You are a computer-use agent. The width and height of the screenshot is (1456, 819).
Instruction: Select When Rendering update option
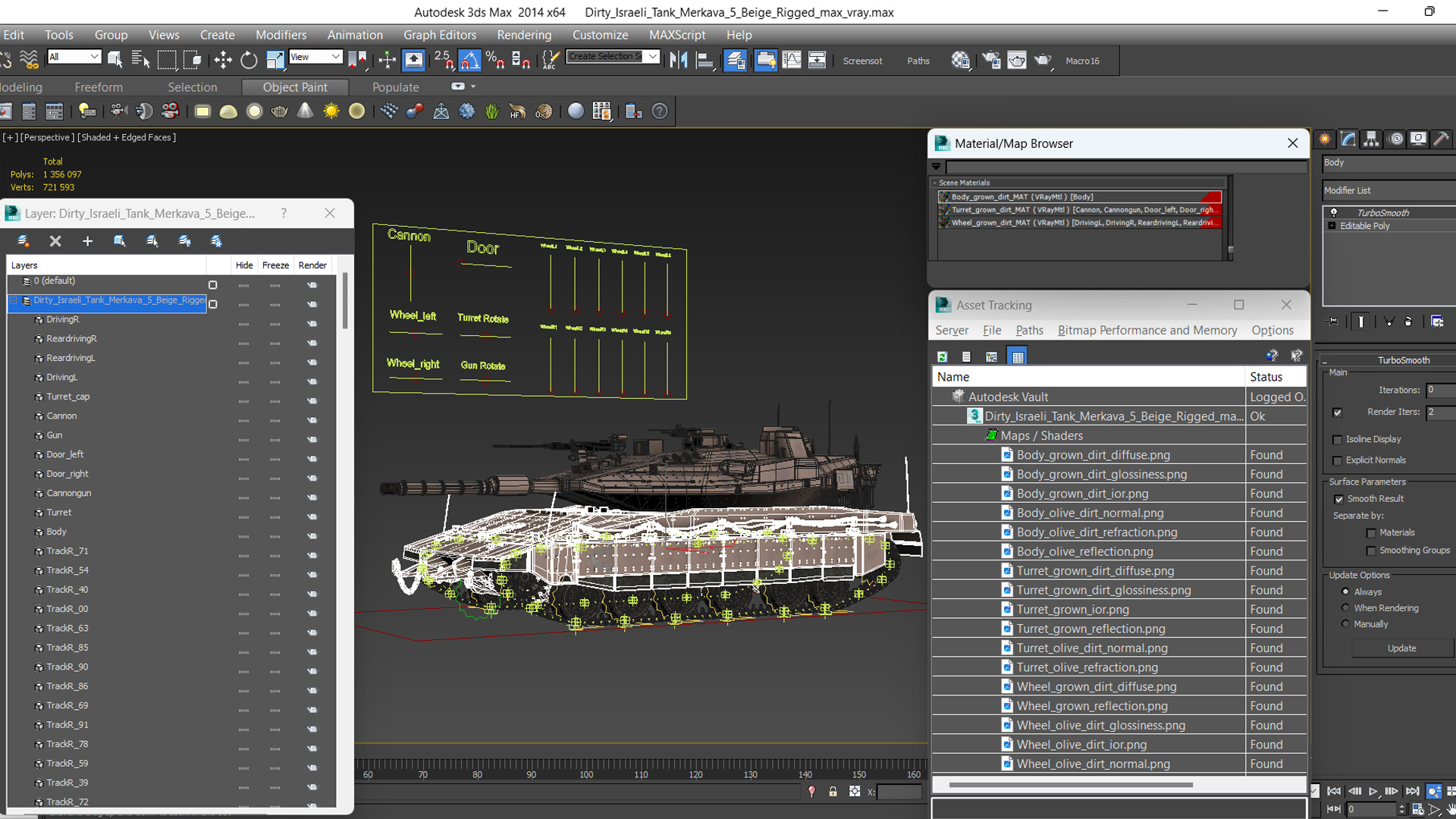1346,607
